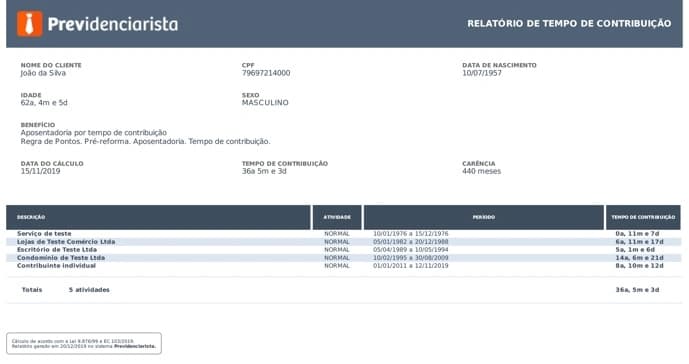
Task: Select the 'Contribuinte individual' row
Action: point(344,266)
